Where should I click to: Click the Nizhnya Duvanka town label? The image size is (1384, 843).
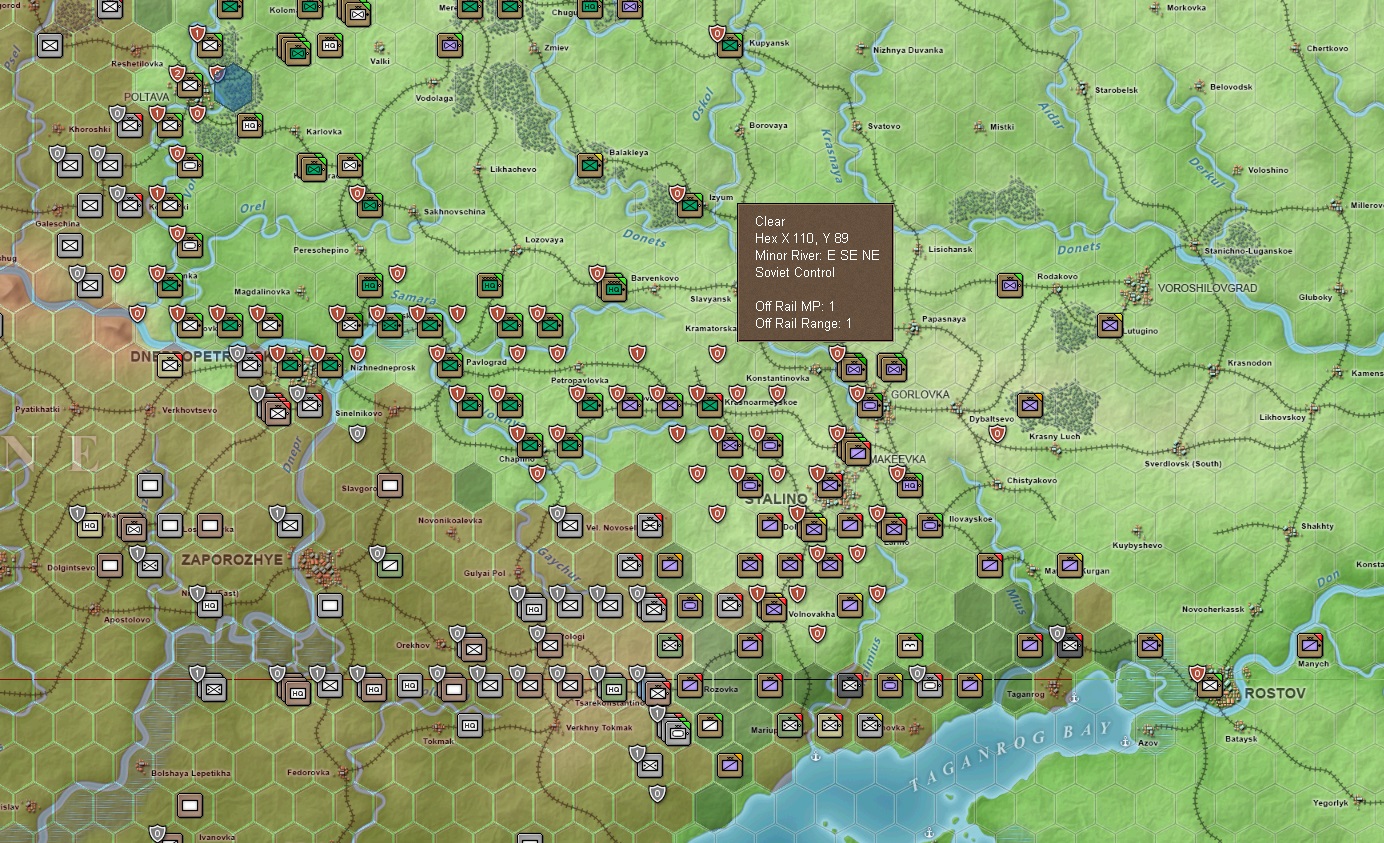(x=908, y=50)
